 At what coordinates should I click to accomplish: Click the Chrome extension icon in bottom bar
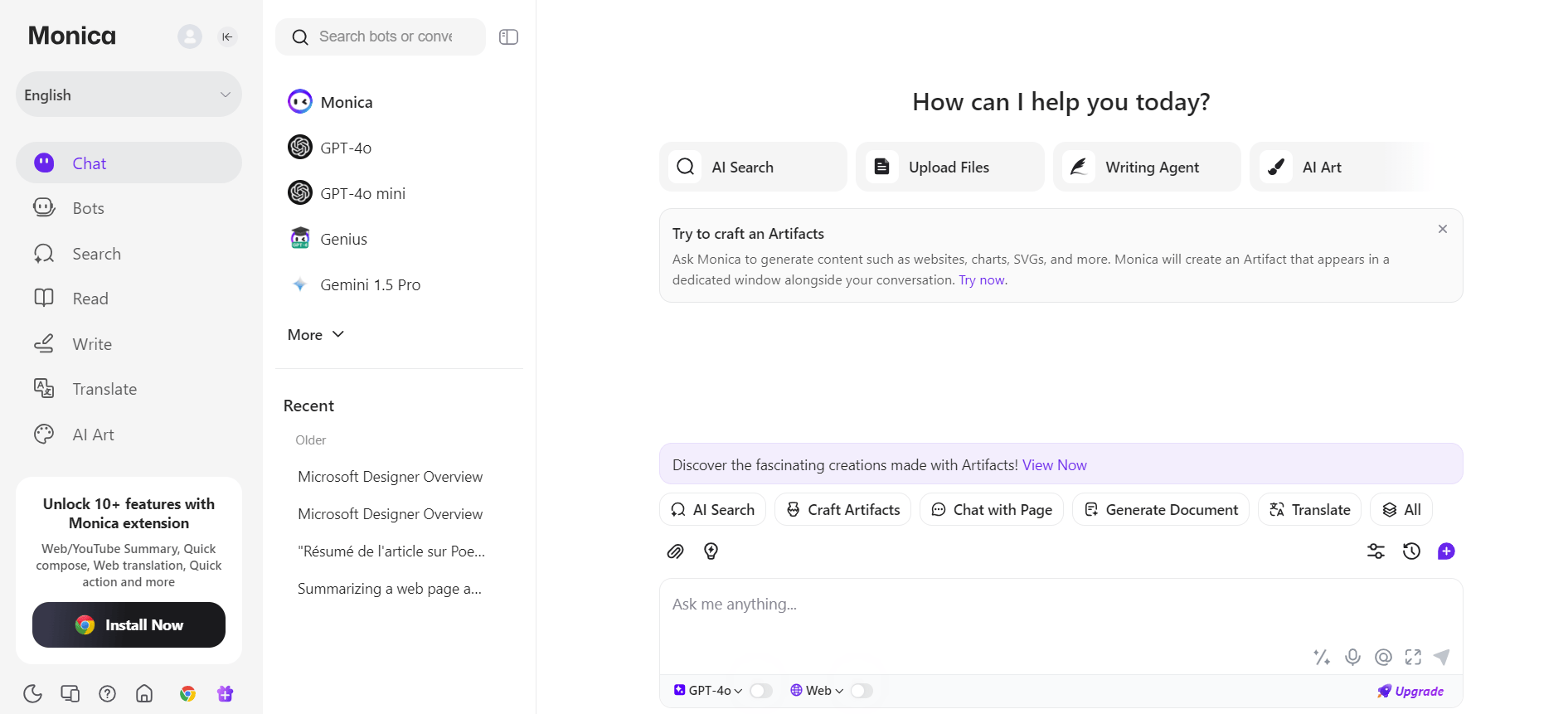click(x=188, y=693)
